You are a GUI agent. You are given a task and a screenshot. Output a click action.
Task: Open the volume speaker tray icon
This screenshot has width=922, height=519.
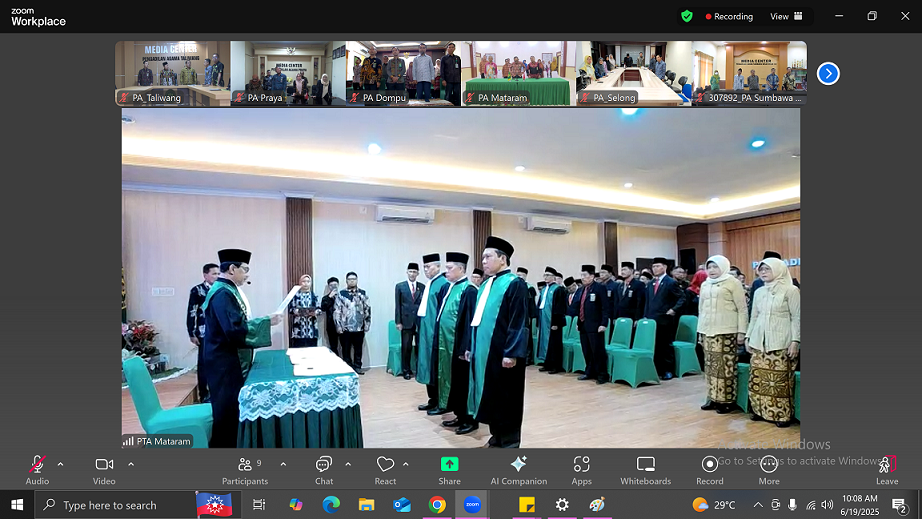[x=827, y=505]
